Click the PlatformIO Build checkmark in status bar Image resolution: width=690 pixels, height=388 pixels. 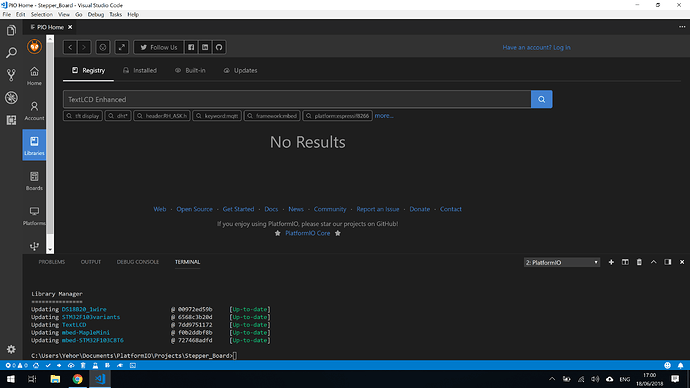(x=48, y=366)
